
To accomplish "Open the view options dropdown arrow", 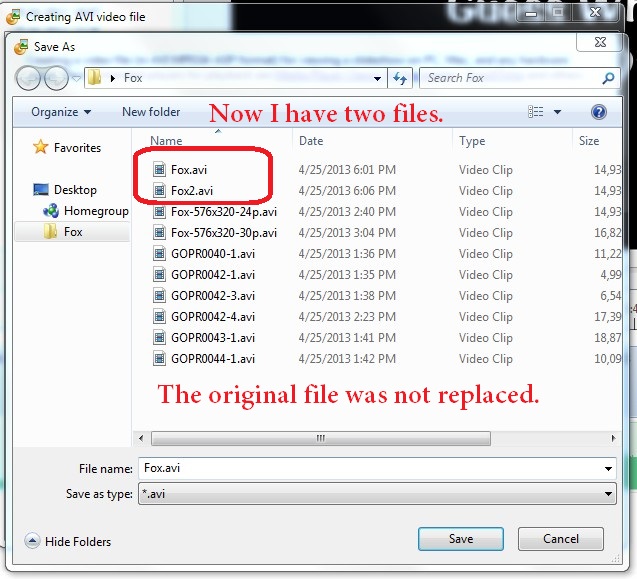I will coord(557,112).
